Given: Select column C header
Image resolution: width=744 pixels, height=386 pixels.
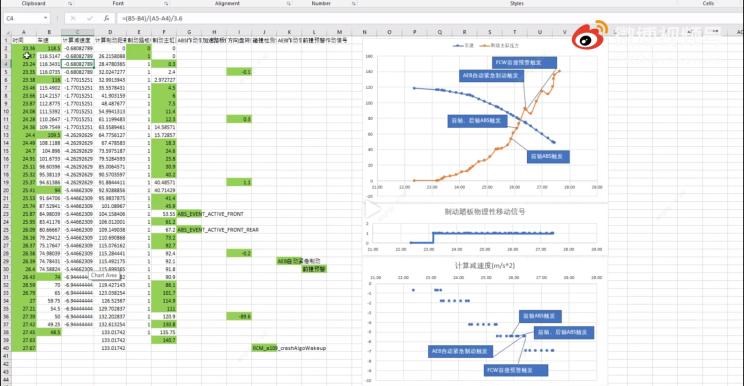Looking at the screenshot, I should click(x=77, y=32).
